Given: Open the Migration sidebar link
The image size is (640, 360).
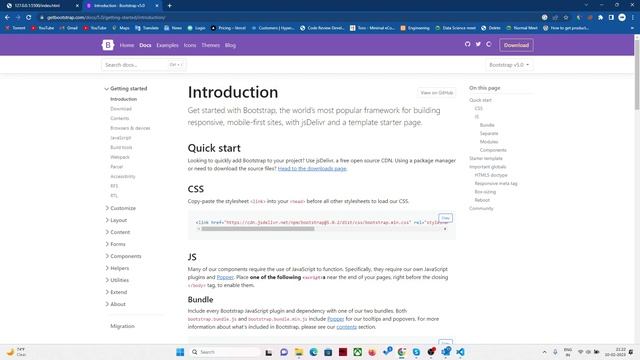Looking at the screenshot, I should click(x=122, y=326).
